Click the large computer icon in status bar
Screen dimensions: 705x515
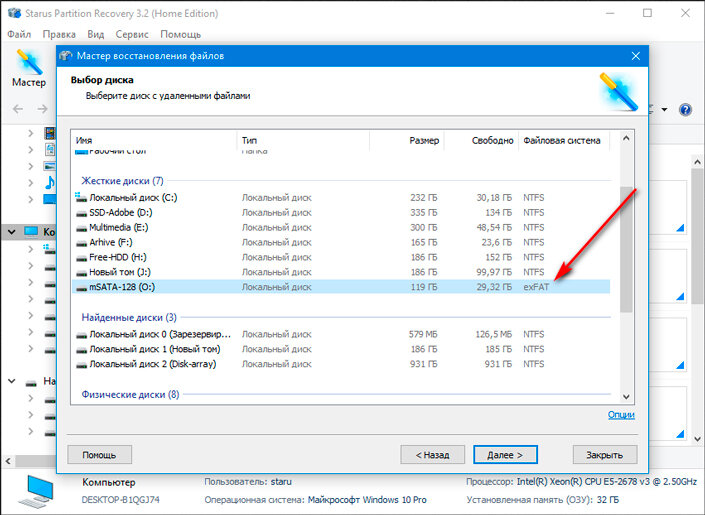[37, 491]
